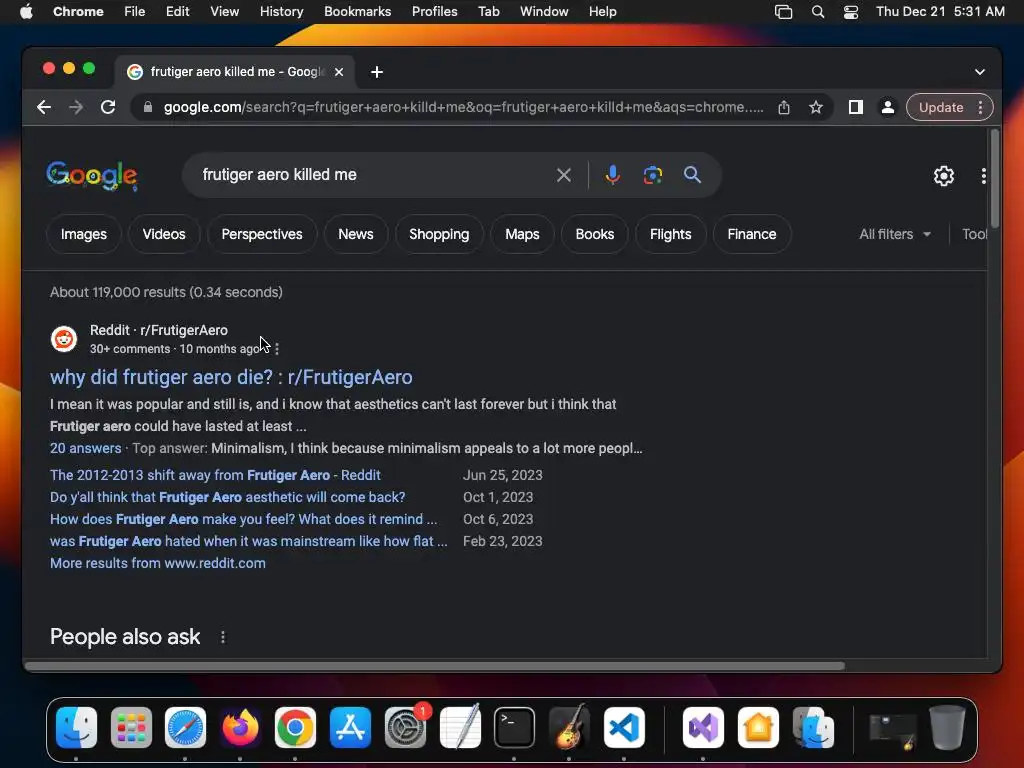The height and width of the screenshot is (768, 1024).
Task: Open Launchpad from the Dock
Action: pos(131,728)
